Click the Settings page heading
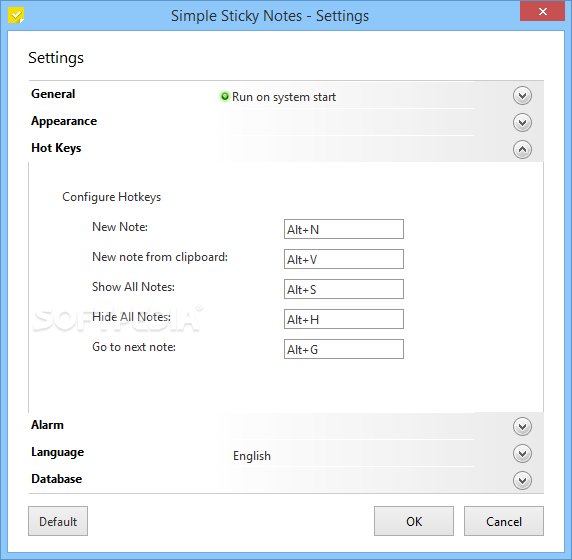The image size is (572, 560). (x=56, y=58)
